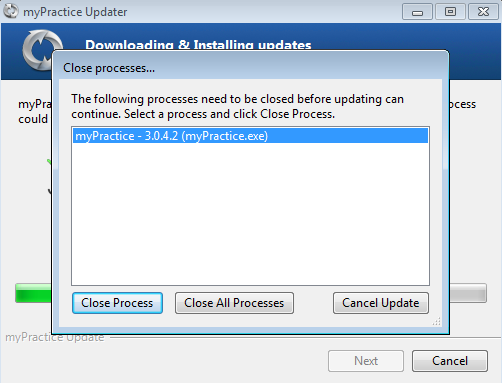Click the green filled progress bar section
Screen dimensions: 502x383
(34, 293)
